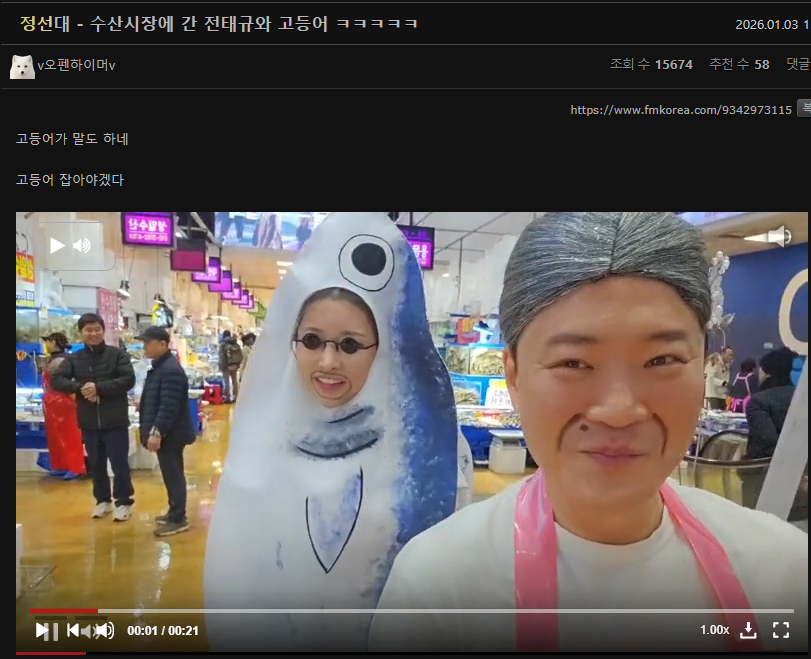Click the play overlay icon at top-left of video
The image size is (811, 659).
57,245
